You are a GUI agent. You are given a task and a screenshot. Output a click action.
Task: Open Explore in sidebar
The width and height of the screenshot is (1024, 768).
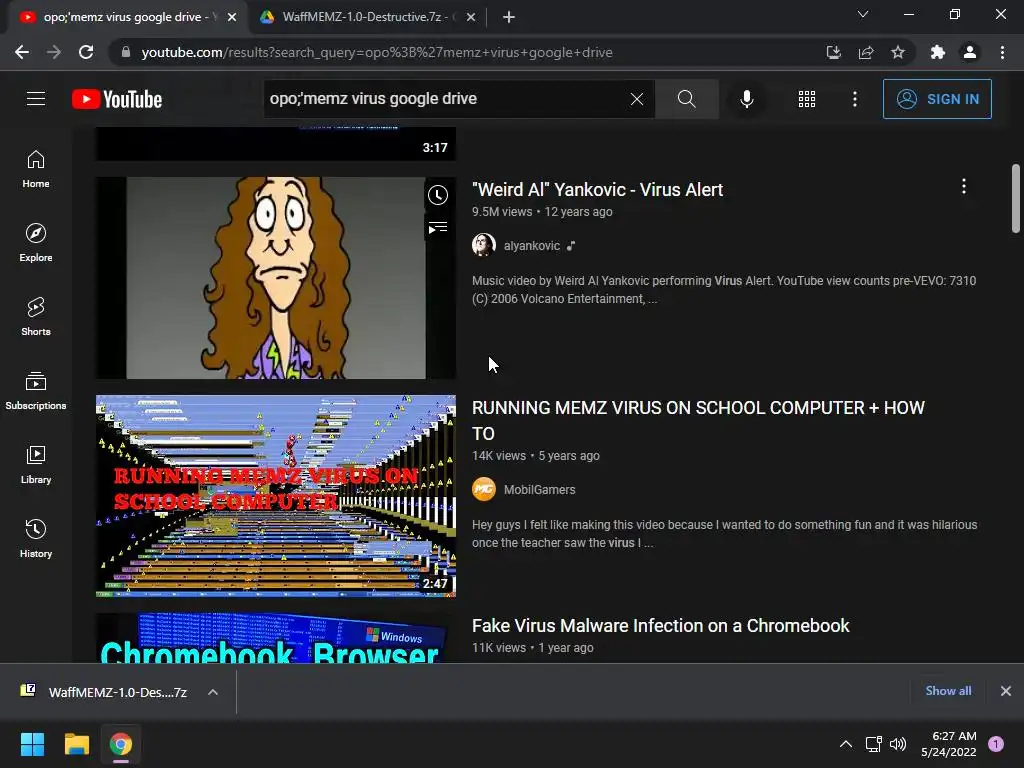[x=36, y=242]
